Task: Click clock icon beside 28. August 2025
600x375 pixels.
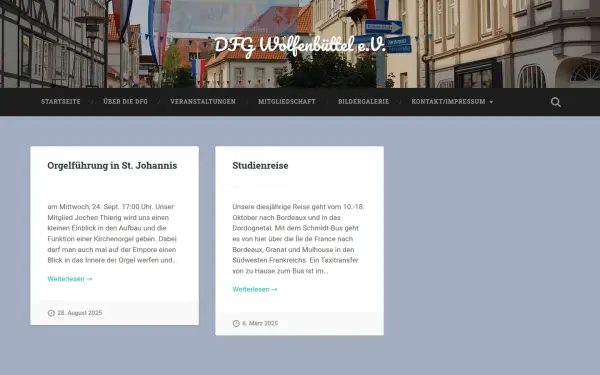Action: 51,313
